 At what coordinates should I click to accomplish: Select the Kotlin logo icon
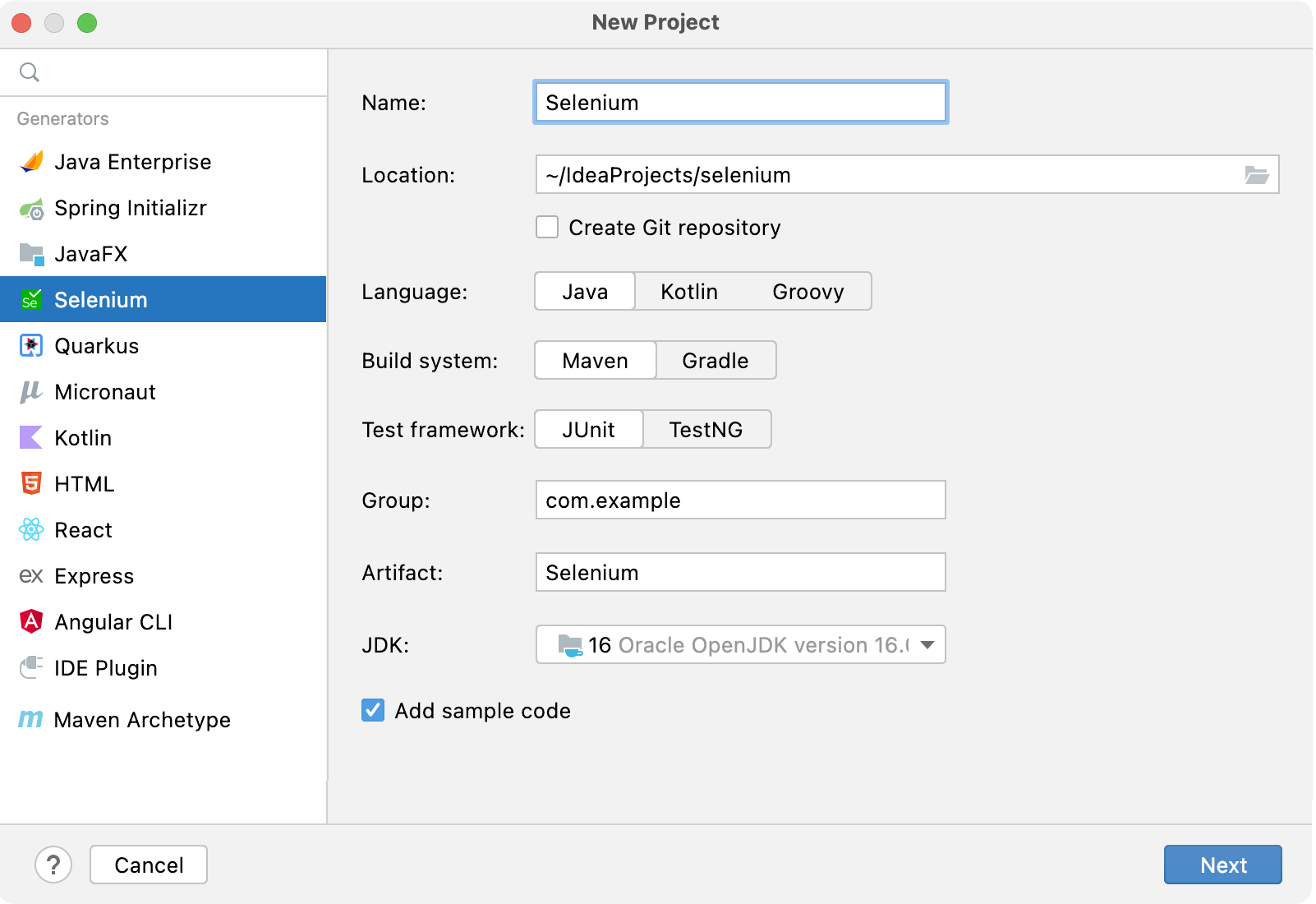coord(31,438)
